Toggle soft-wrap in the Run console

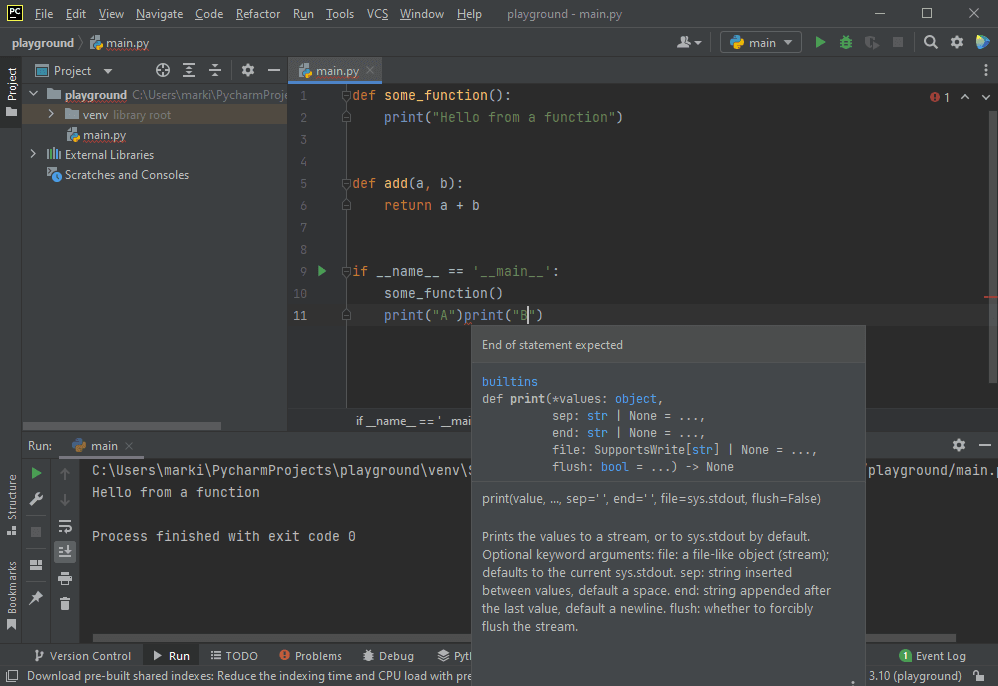pyautogui.click(x=65, y=526)
